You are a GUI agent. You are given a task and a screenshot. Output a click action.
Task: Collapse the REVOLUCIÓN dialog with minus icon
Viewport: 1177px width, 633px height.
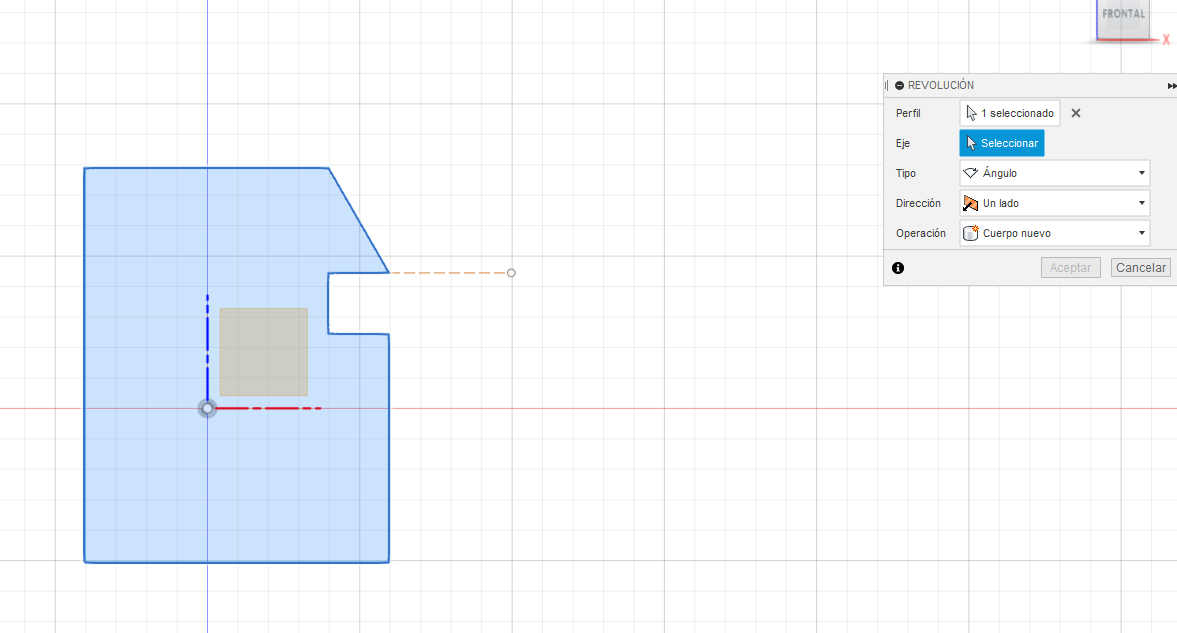(899, 86)
